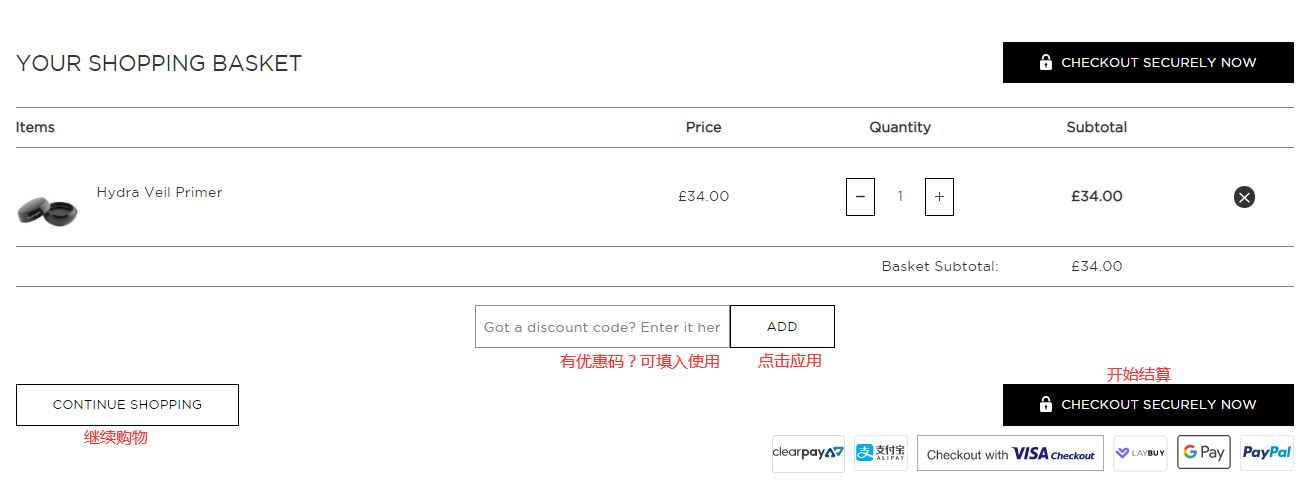Pay with the Clearpay icon
Viewport: 1303px width, 483px height.
(808, 453)
